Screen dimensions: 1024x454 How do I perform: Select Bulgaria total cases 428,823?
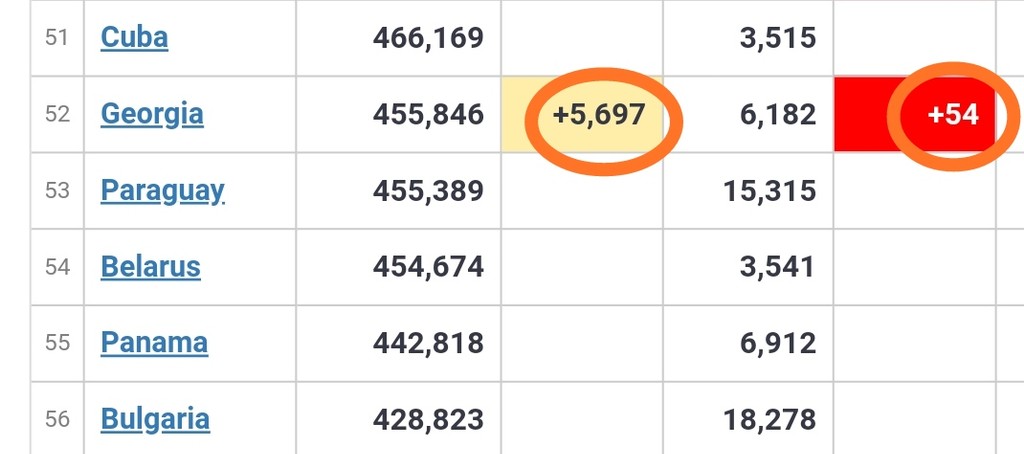click(x=428, y=419)
